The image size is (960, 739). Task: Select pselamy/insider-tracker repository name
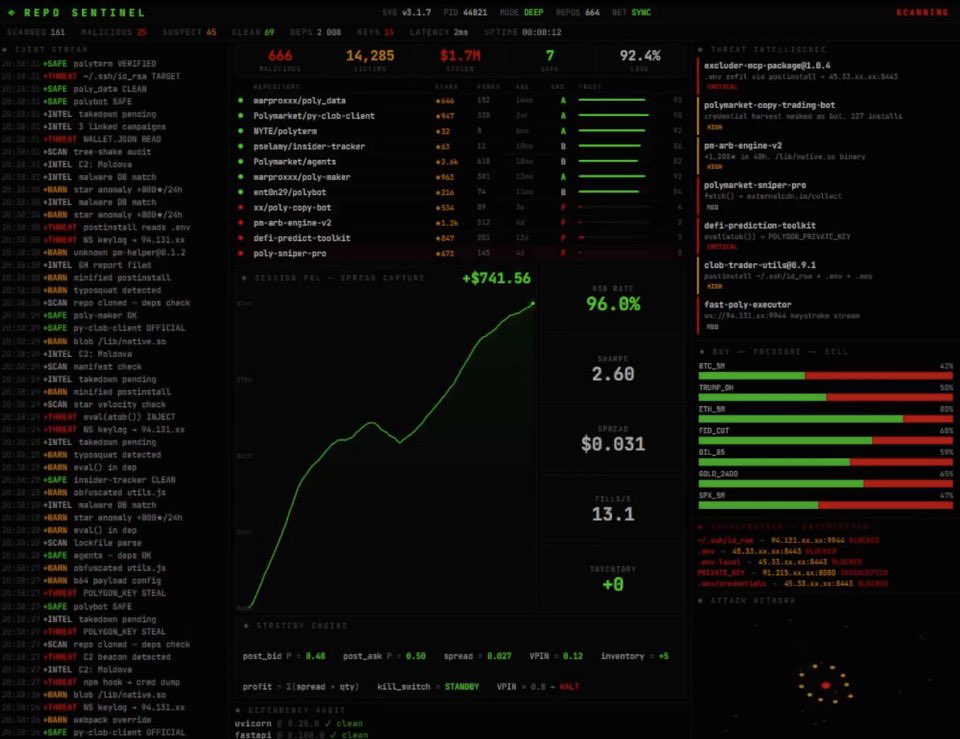pos(309,146)
